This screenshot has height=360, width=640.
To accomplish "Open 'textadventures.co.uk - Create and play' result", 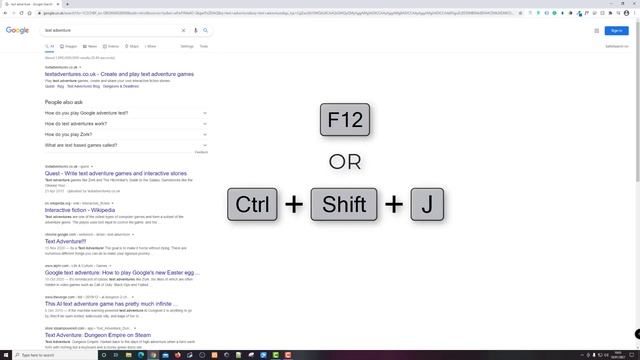I will pos(119,74).
